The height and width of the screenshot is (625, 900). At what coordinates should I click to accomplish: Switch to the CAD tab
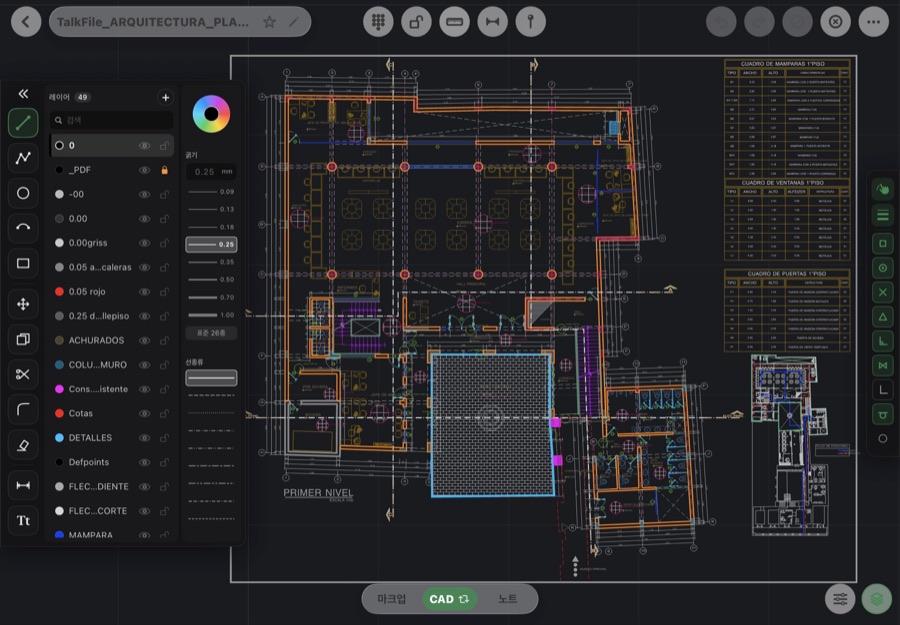(x=449, y=599)
